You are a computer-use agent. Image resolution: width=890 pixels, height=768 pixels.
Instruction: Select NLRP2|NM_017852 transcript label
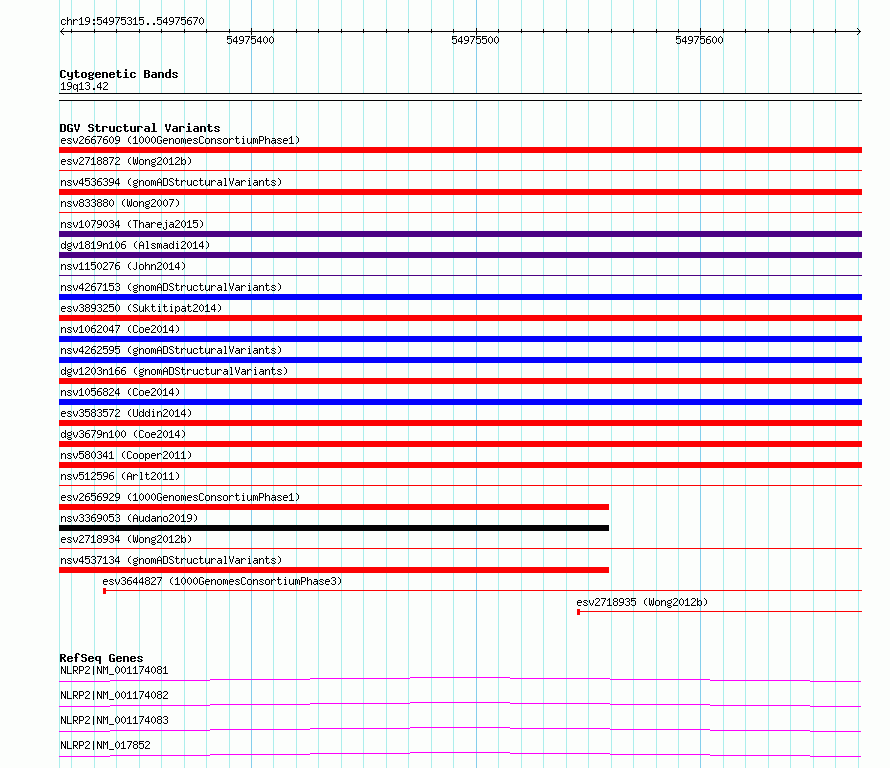[105, 745]
